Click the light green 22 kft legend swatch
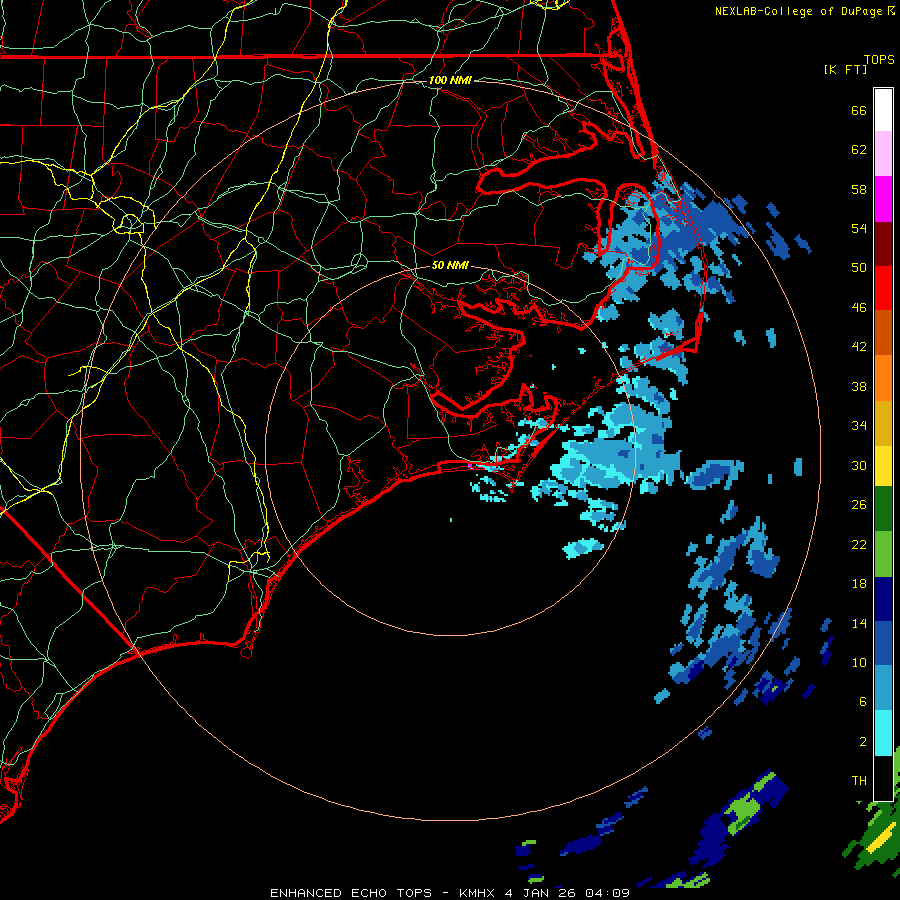900x900 pixels. (x=883, y=554)
